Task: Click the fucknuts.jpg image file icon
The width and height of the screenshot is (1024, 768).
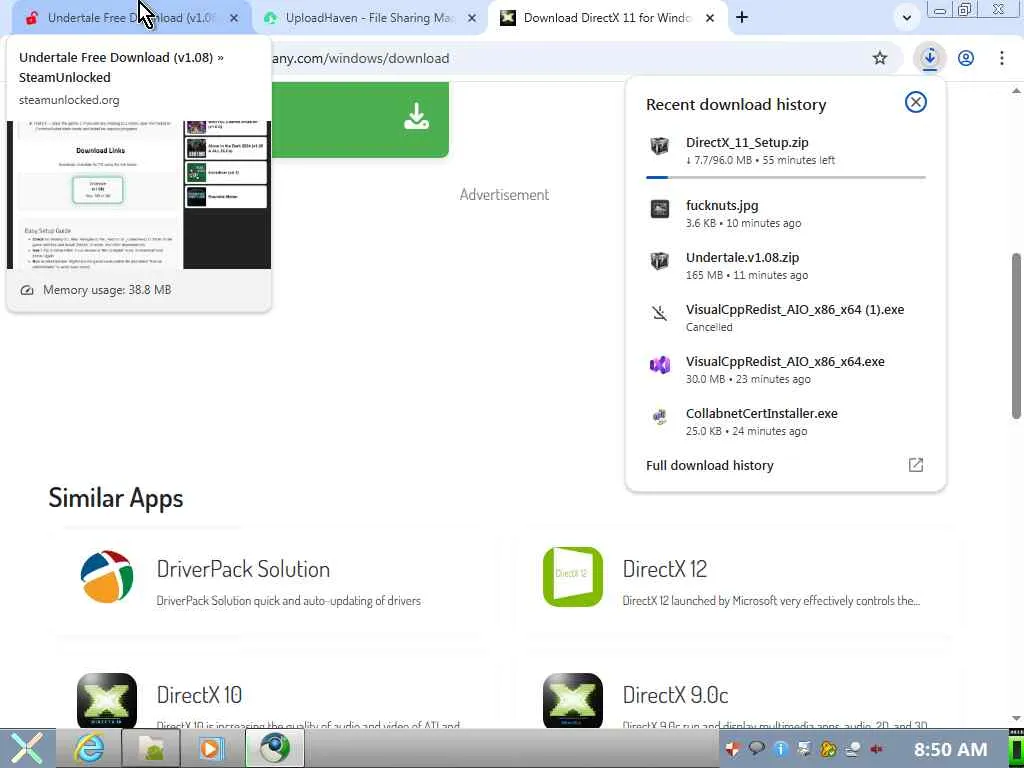Action: pyautogui.click(x=660, y=209)
